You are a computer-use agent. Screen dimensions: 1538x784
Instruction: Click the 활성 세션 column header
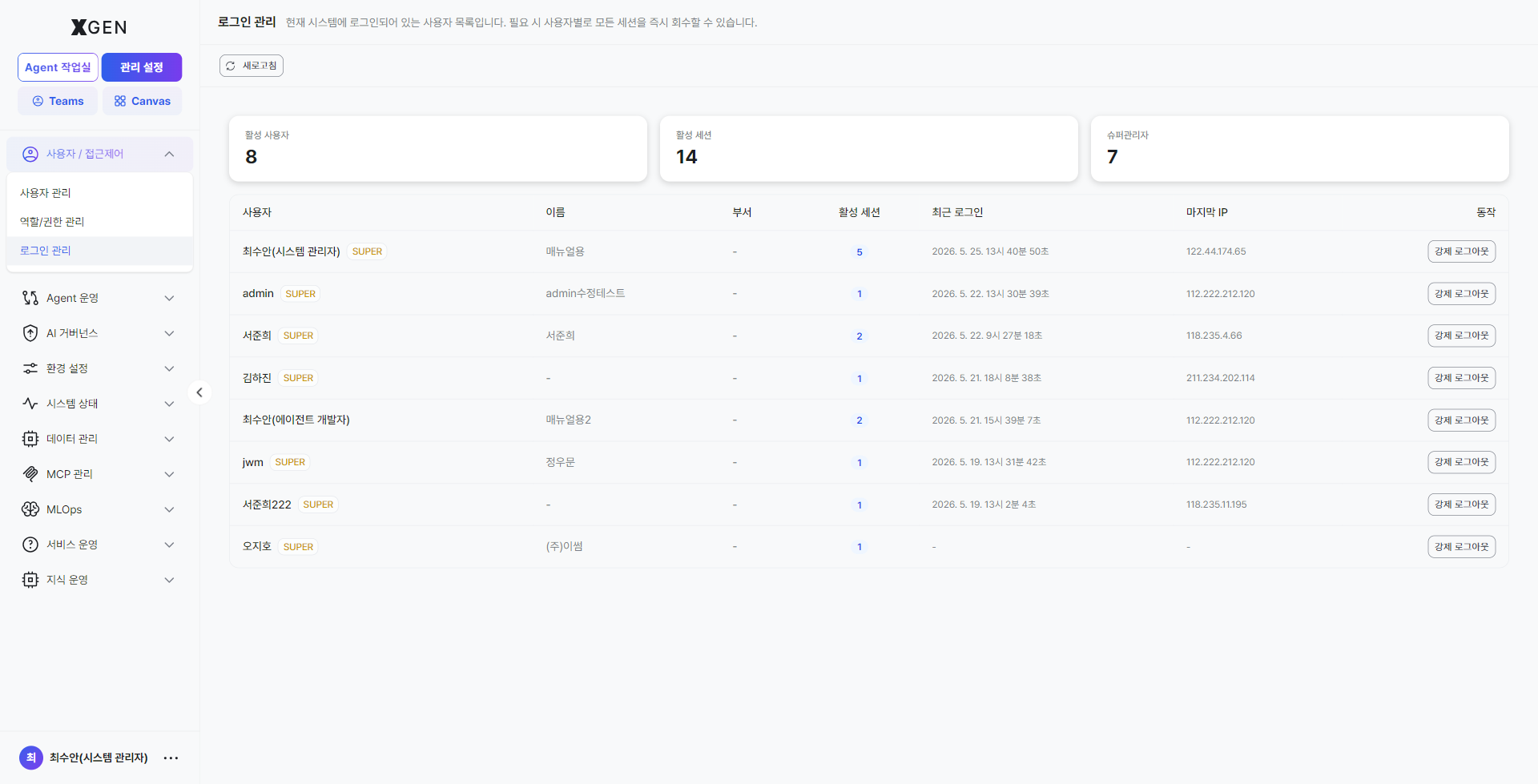point(860,212)
